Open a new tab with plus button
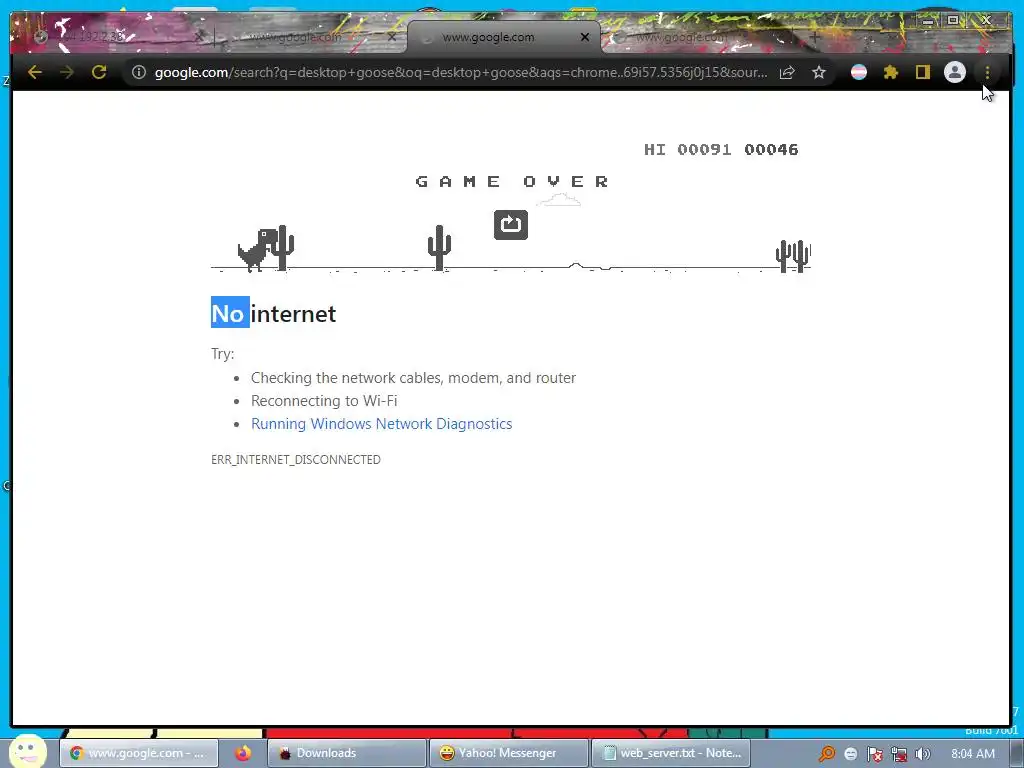The height and width of the screenshot is (768, 1024). coord(814,37)
